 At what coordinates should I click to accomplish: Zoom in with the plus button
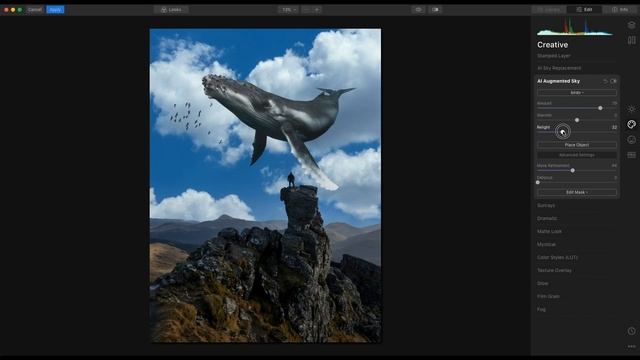click(317, 9)
